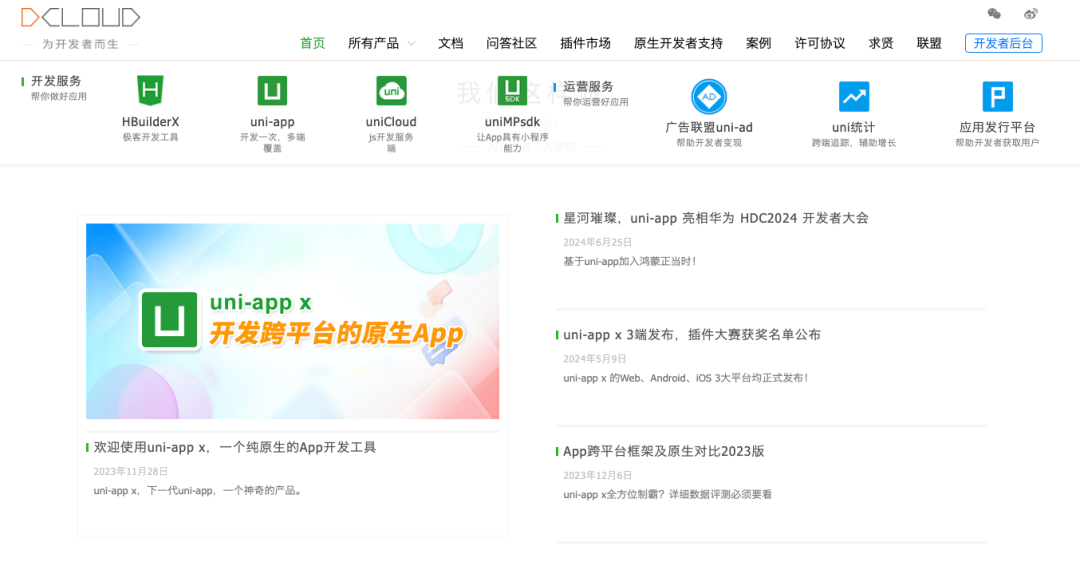Click the 跨端追踪，辅助增长 description
The width and height of the screenshot is (1080, 570).
tap(853, 143)
